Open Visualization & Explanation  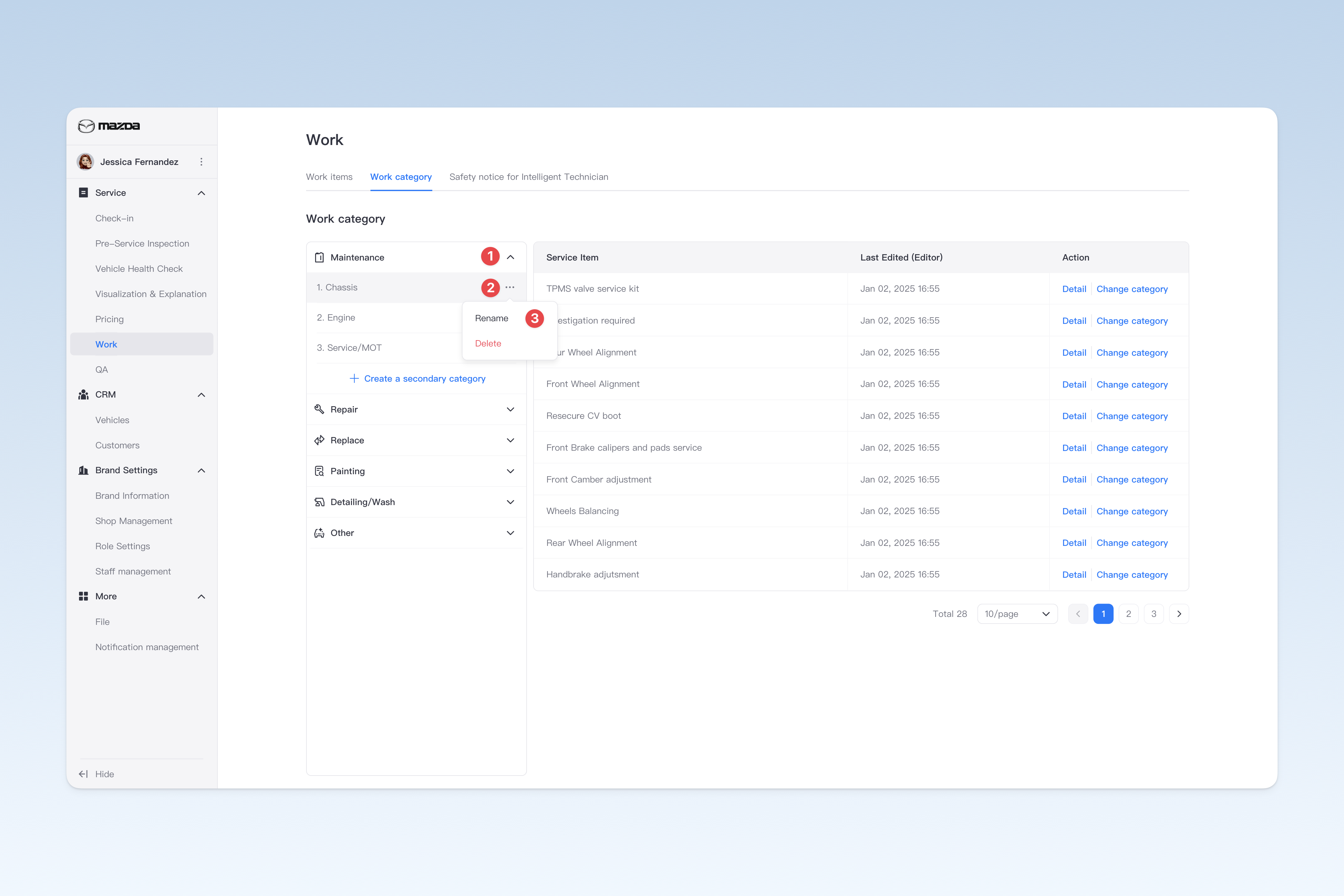tap(151, 294)
